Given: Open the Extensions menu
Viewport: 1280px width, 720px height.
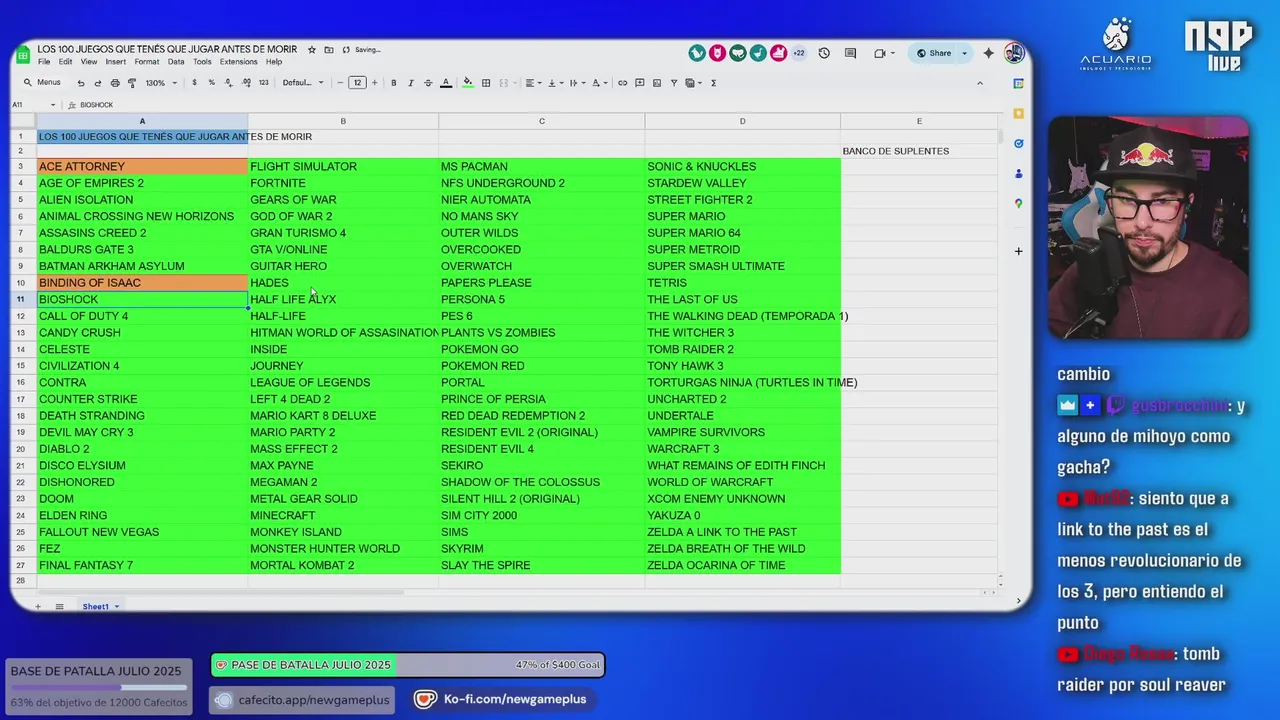Looking at the screenshot, I should coord(239,62).
